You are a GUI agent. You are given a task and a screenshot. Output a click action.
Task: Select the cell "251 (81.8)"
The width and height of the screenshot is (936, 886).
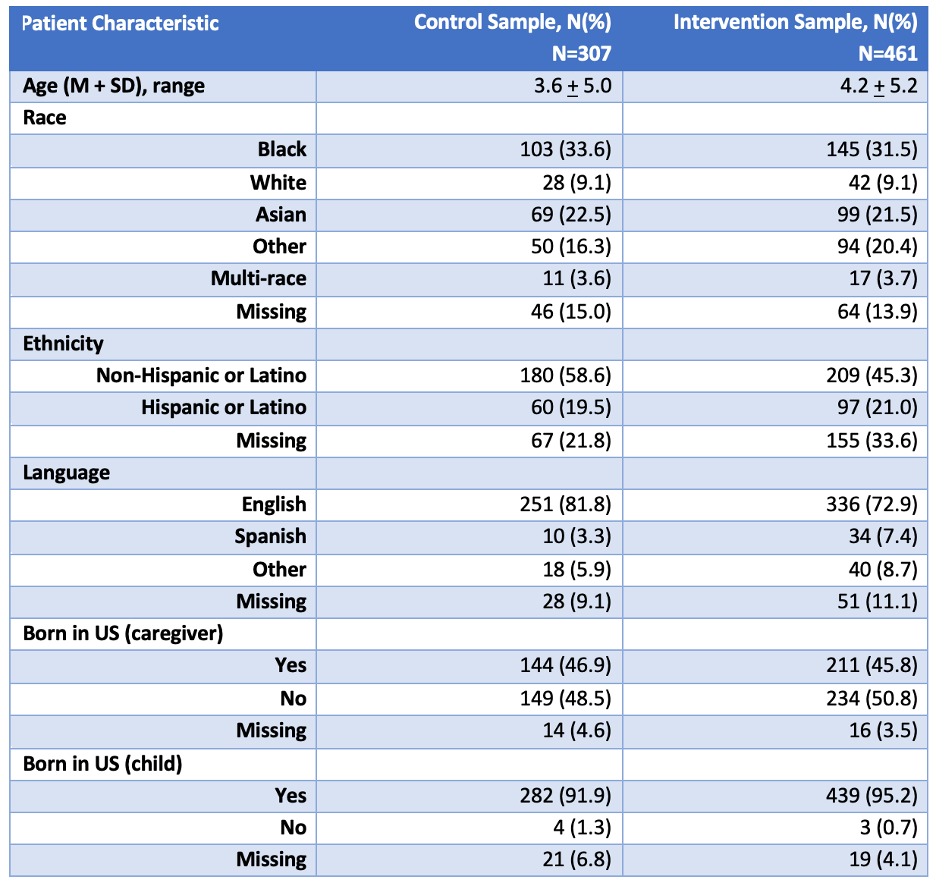click(x=565, y=505)
